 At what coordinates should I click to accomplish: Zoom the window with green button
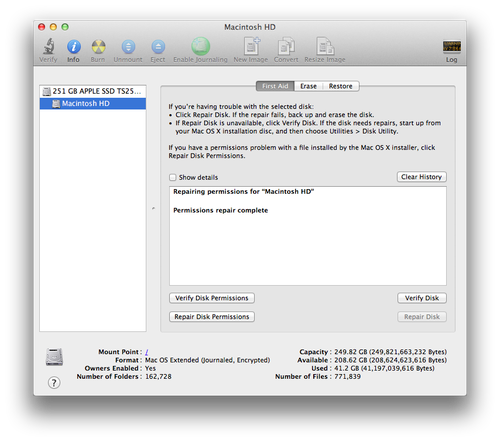(x=65, y=27)
